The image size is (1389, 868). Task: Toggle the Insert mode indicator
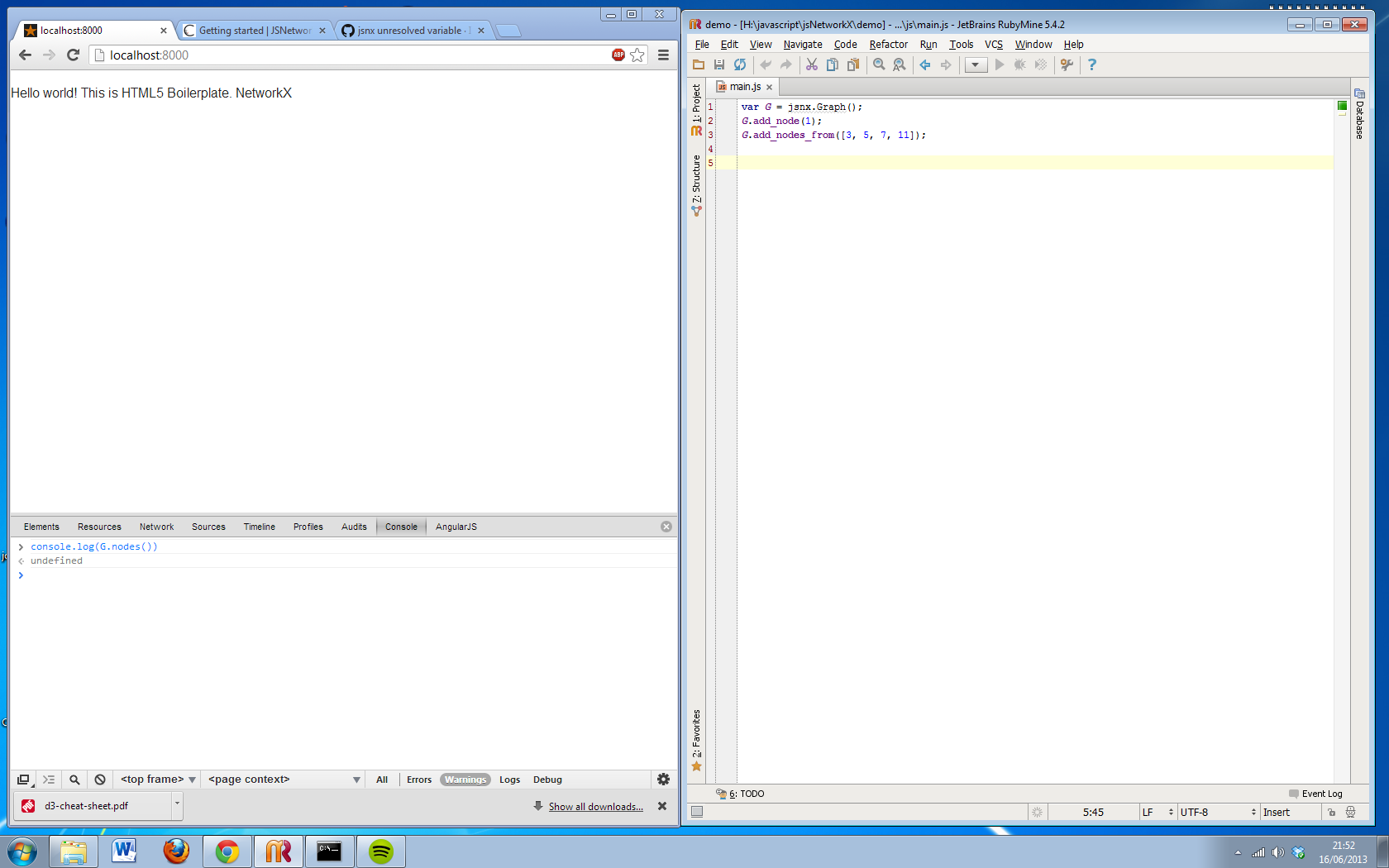click(x=1277, y=813)
